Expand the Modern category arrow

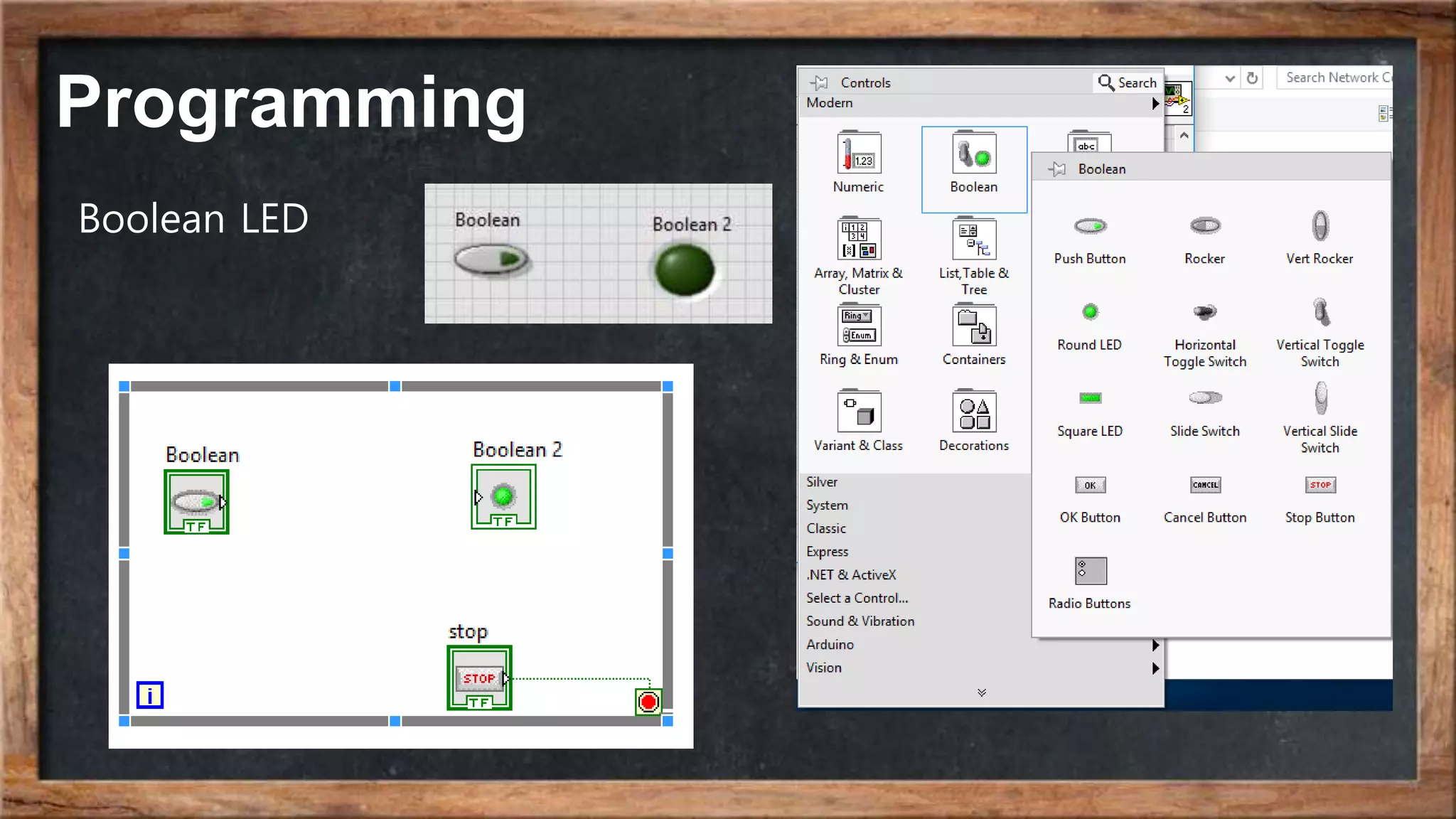[x=1155, y=104]
